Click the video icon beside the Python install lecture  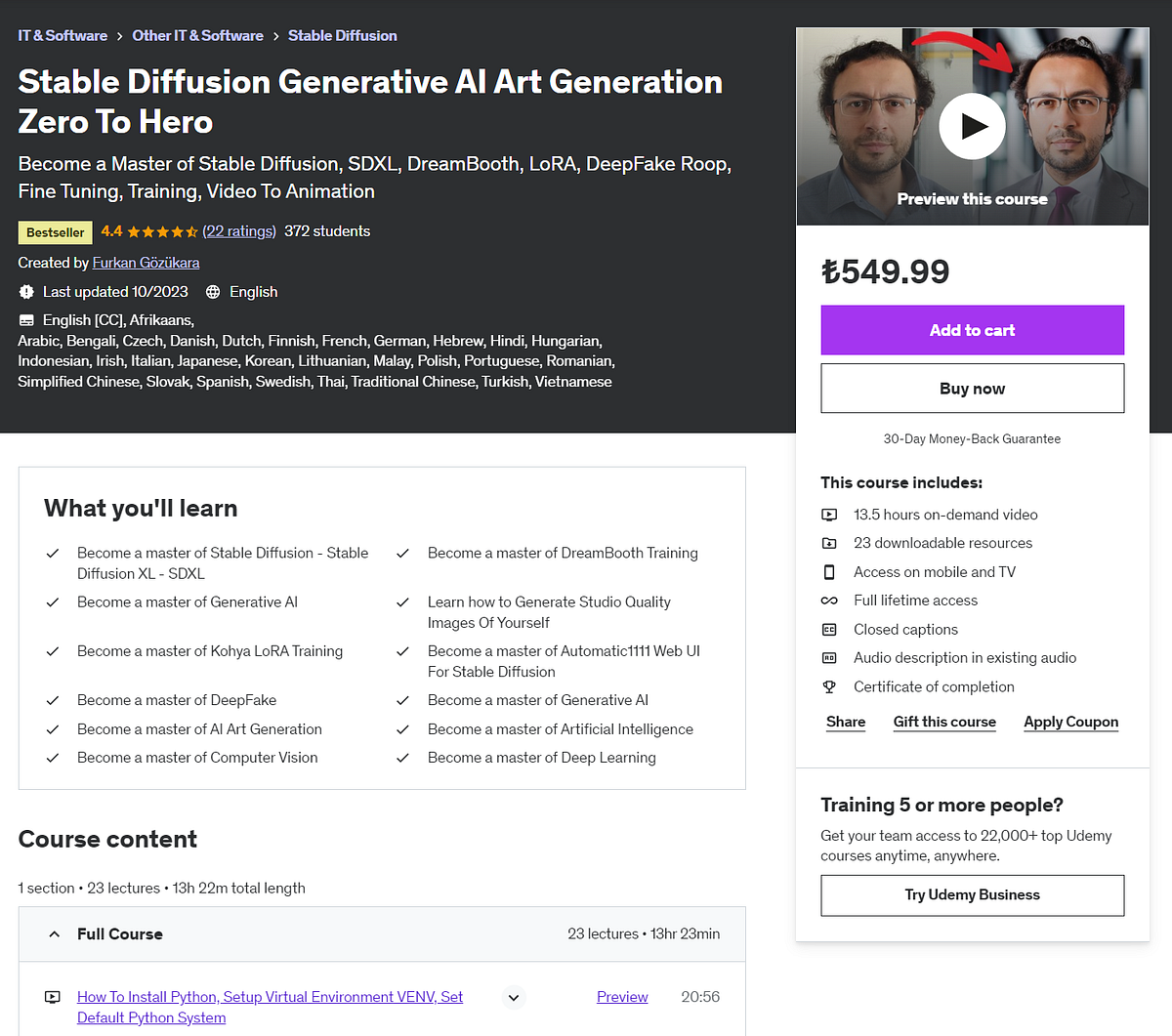(x=52, y=997)
